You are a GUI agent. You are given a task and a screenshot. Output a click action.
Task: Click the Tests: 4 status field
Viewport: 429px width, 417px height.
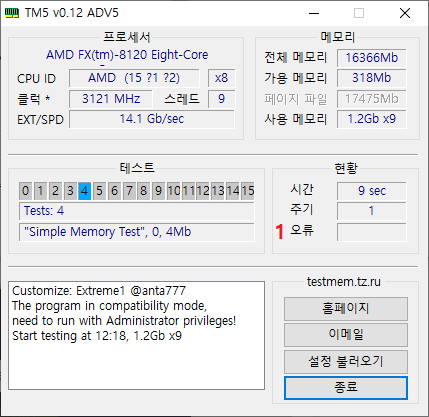tap(137, 211)
